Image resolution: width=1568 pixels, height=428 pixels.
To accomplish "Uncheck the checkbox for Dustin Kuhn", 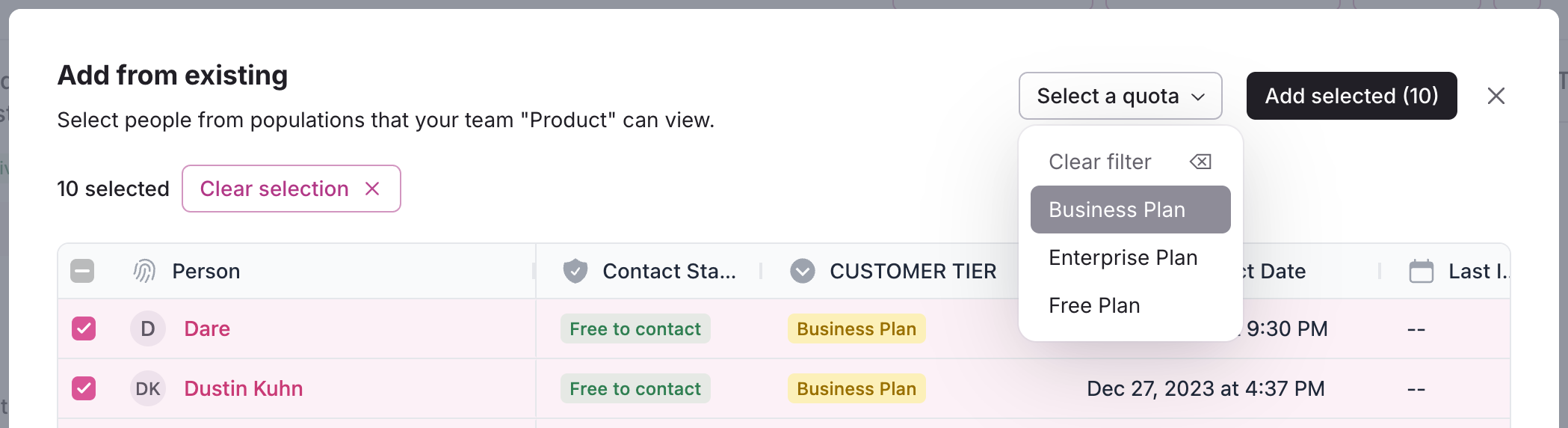I will click(x=84, y=388).
